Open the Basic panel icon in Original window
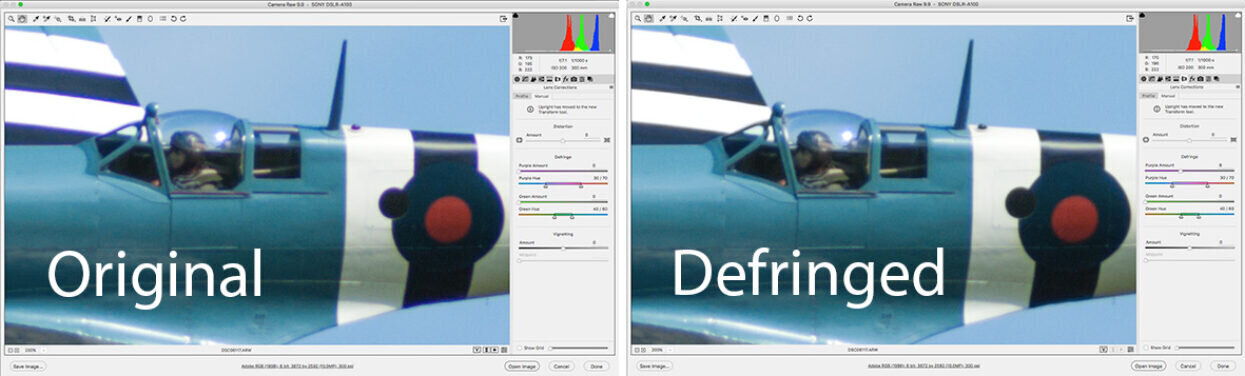This screenshot has height=376, width=1245. (x=517, y=79)
